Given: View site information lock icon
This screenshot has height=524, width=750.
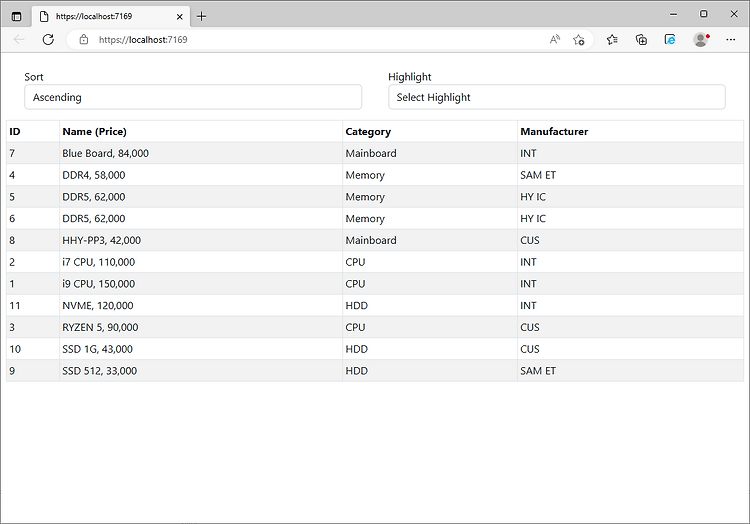Looking at the screenshot, I should tap(84, 40).
